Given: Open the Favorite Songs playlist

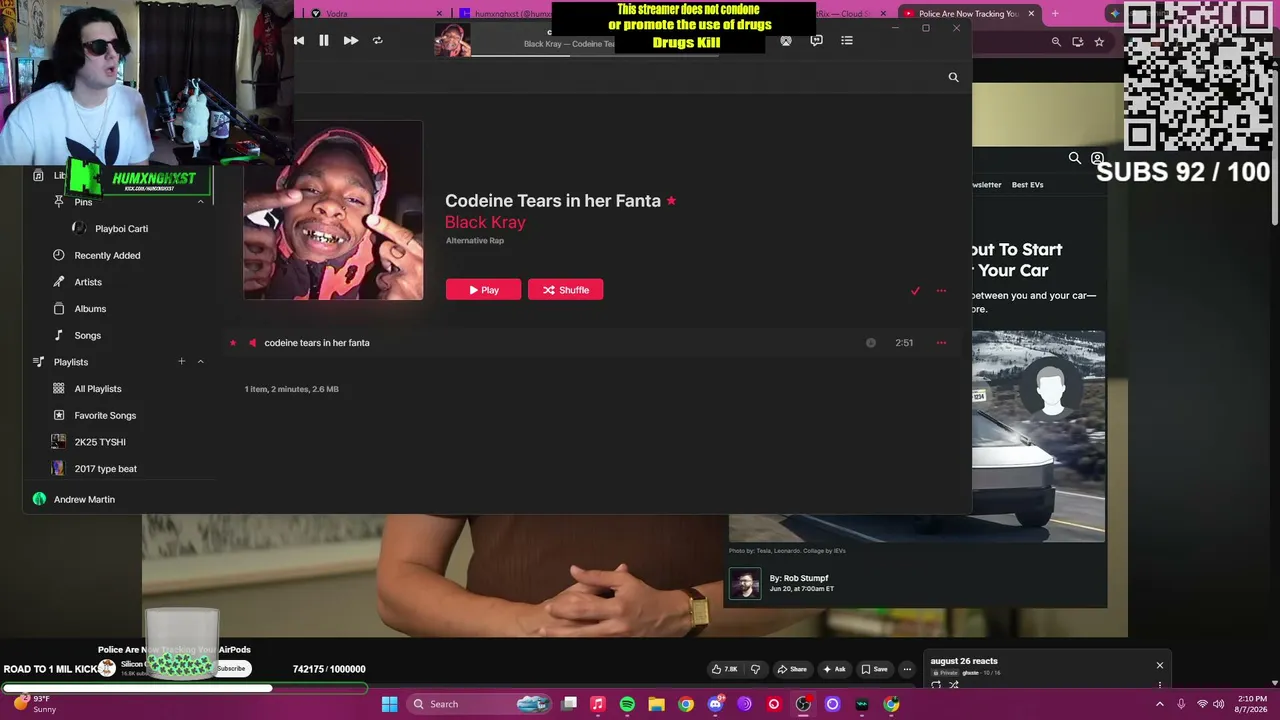Looking at the screenshot, I should click(x=105, y=416).
